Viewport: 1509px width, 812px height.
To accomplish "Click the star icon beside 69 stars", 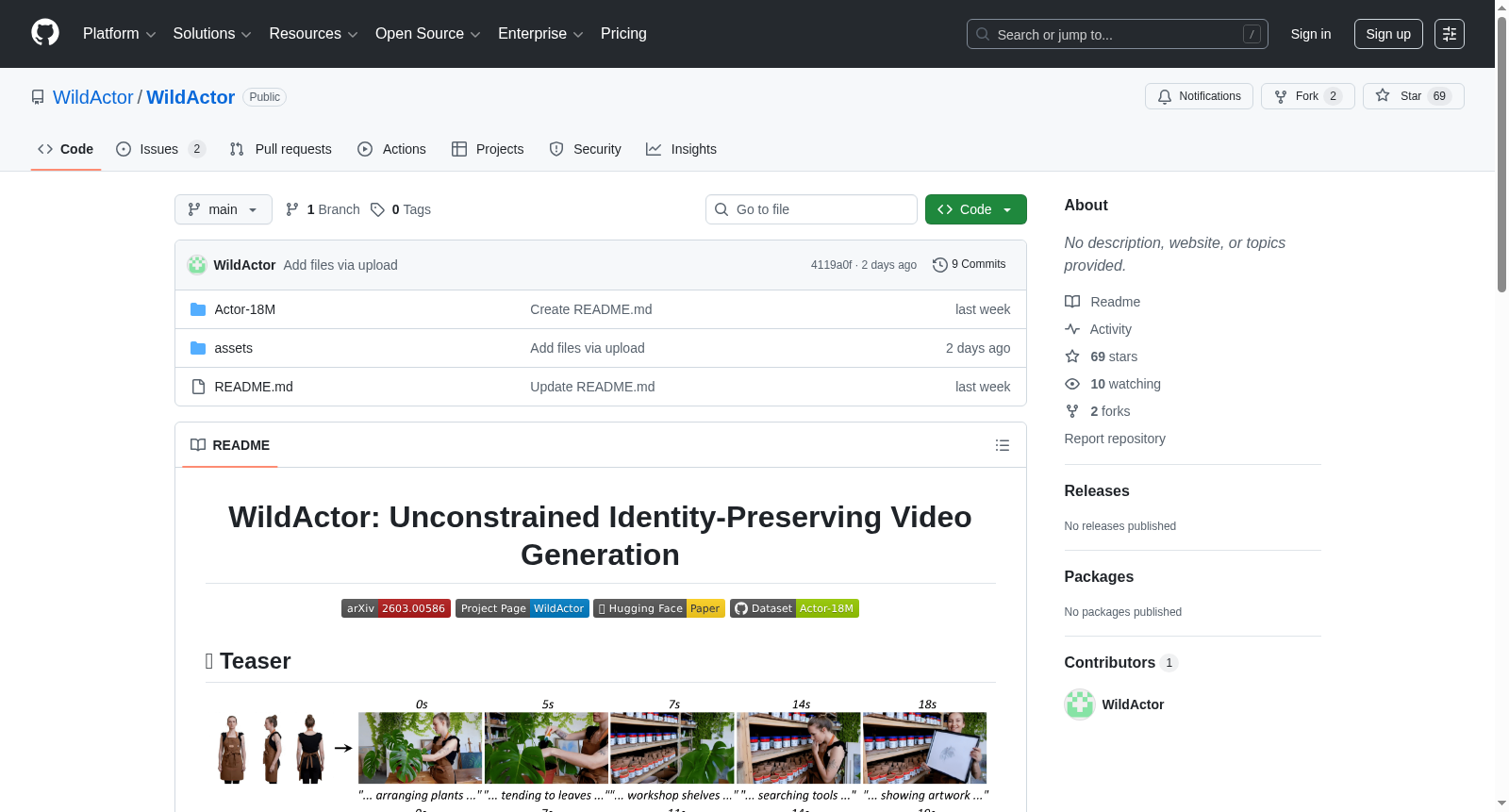I will (1072, 356).
